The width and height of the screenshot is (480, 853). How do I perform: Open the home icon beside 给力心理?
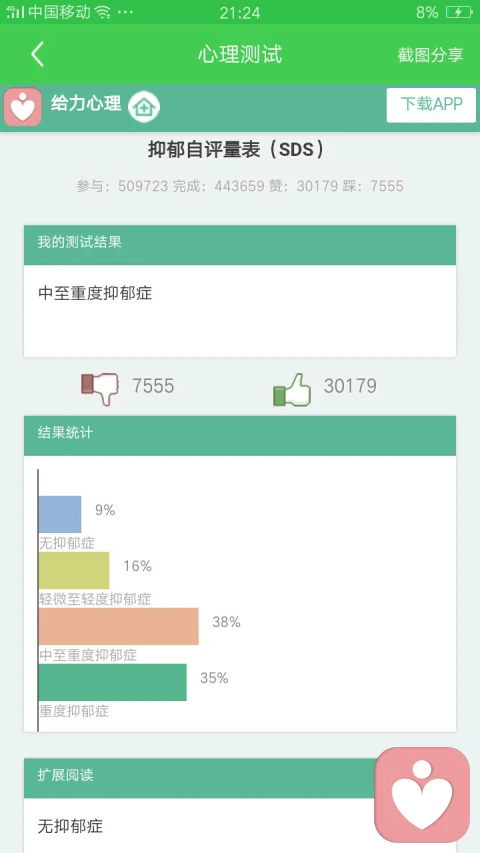[144, 107]
